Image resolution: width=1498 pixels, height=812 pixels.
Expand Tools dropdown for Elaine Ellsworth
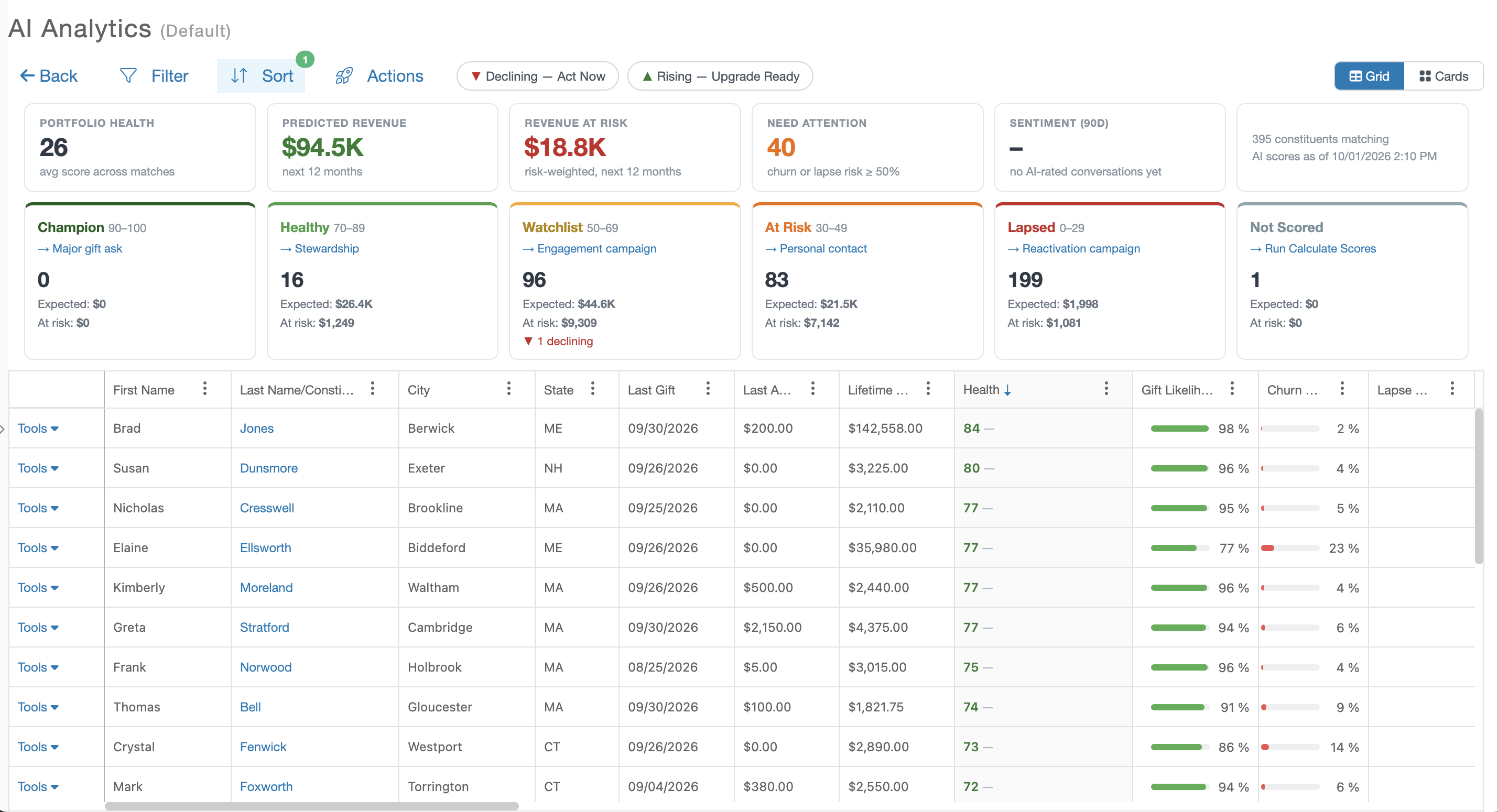[x=38, y=547]
